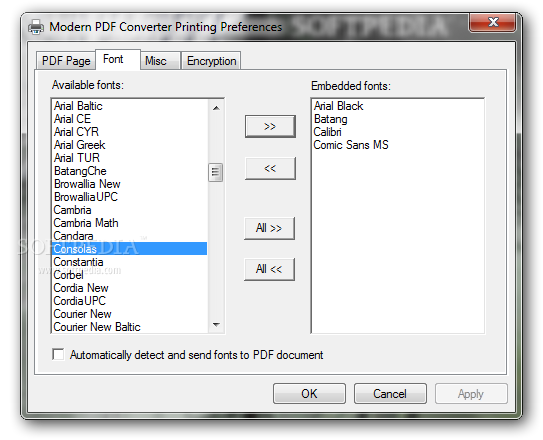Viewport: 543px width, 440px height.
Task: Click the All << button
Action: (x=269, y=269)
